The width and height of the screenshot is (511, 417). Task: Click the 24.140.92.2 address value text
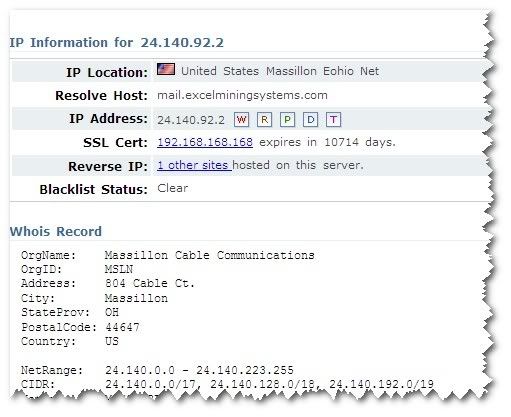(191, 120)
